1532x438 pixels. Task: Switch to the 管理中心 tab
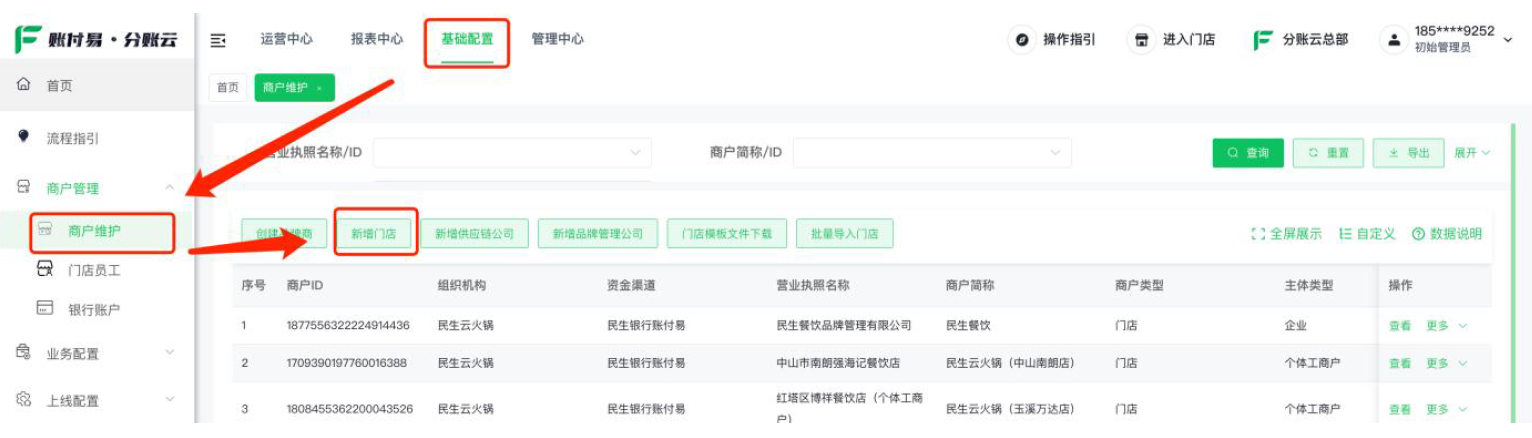point(557,39)
